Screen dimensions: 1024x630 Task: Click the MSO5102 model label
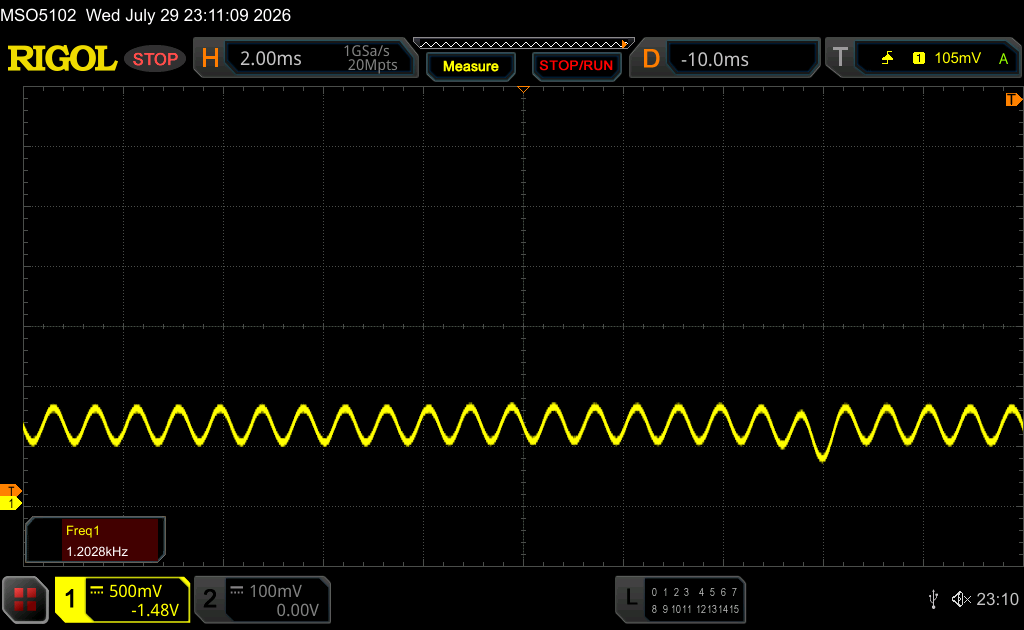coord(39,15)
